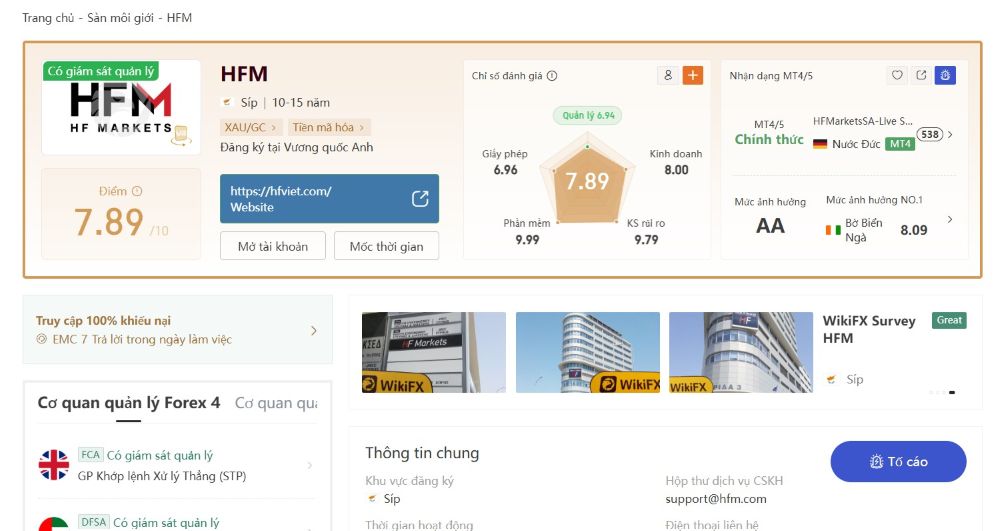Expand the MT4/5 server details chevron
1000x531 pixels.
coord(950,135)
